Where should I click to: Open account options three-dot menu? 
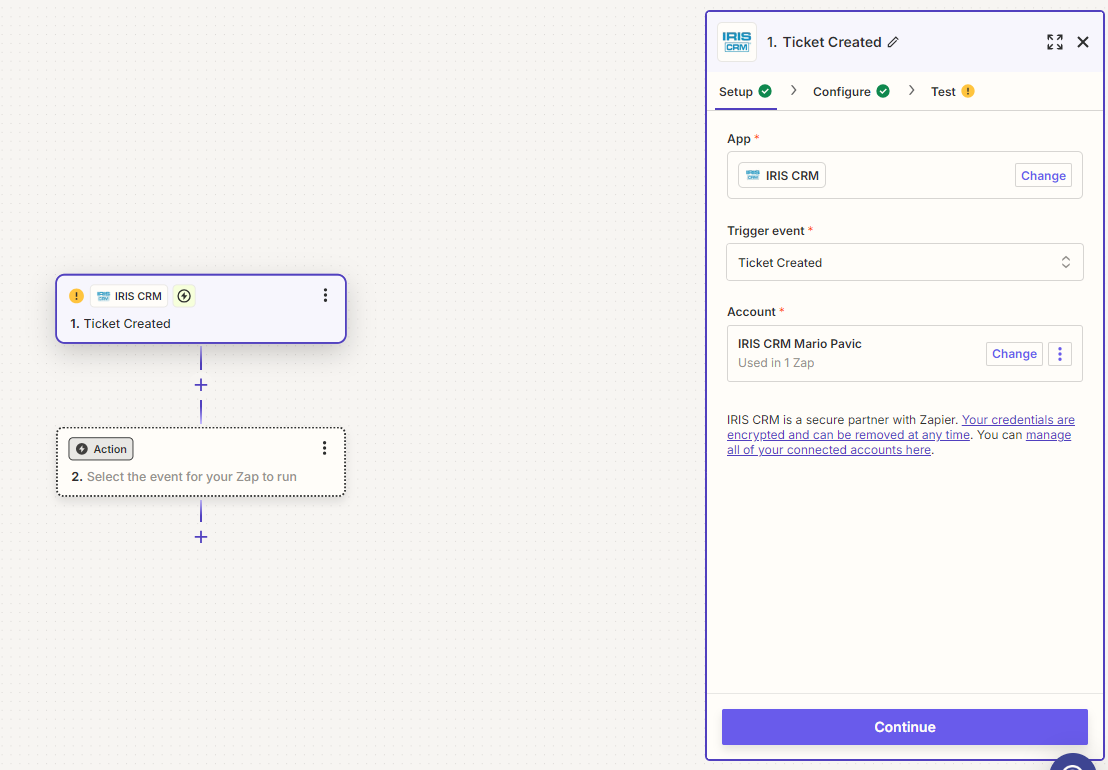pyautogui.click(x=1059, y=354)
